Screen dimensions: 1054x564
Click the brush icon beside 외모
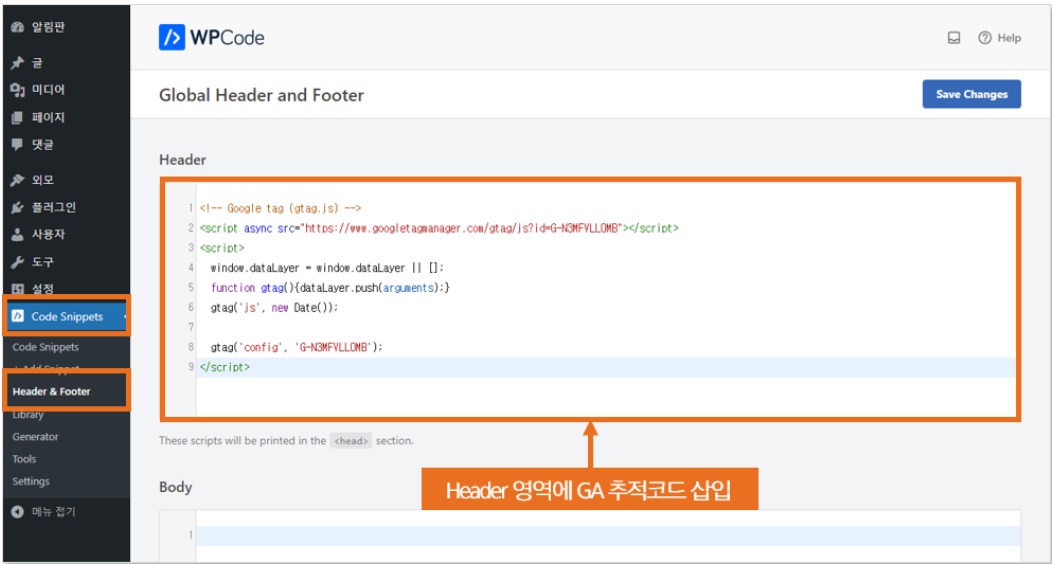click(18, 180)
